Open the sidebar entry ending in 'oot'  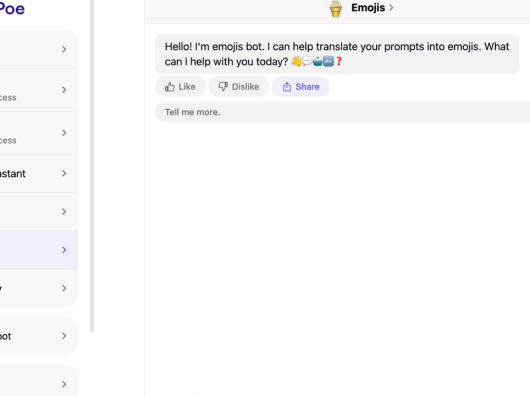[39, 336]
